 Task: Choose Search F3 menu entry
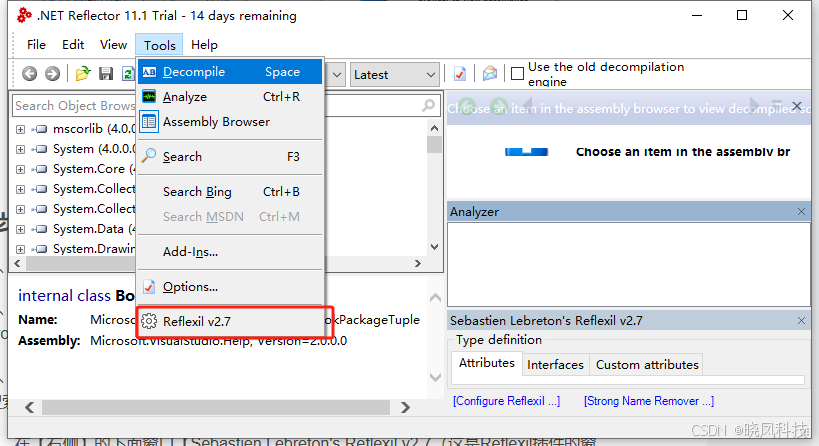point(230,157)
